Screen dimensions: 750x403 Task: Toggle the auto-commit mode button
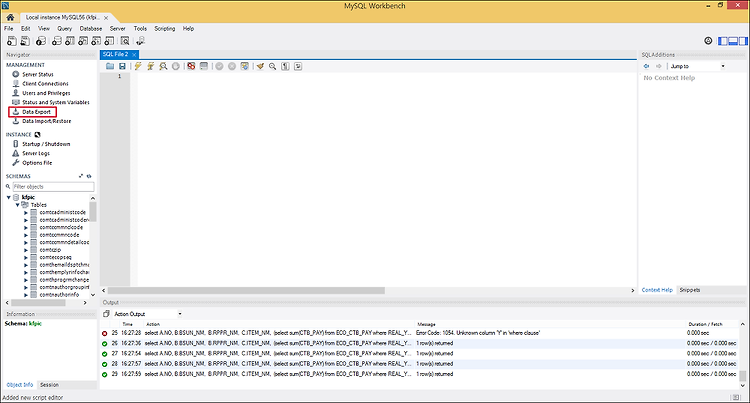point(244,66)
